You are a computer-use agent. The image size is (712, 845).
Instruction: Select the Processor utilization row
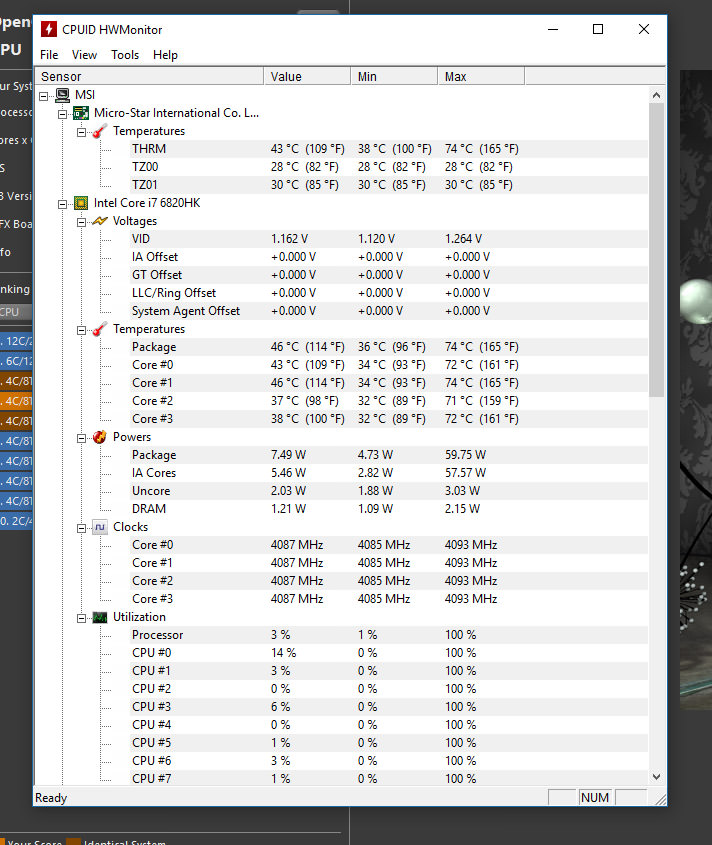388,635
